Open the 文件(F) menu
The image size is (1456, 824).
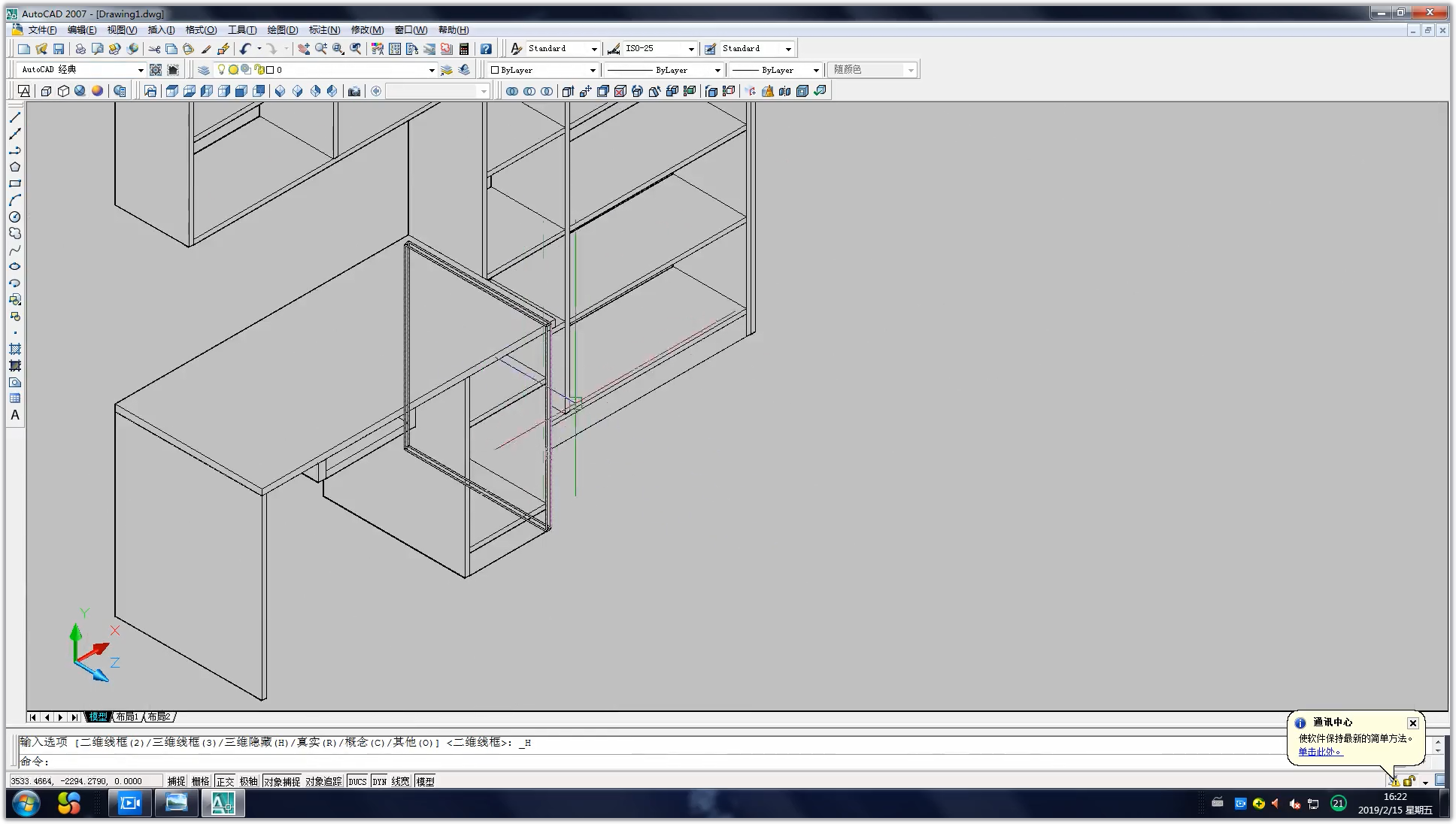42,30
